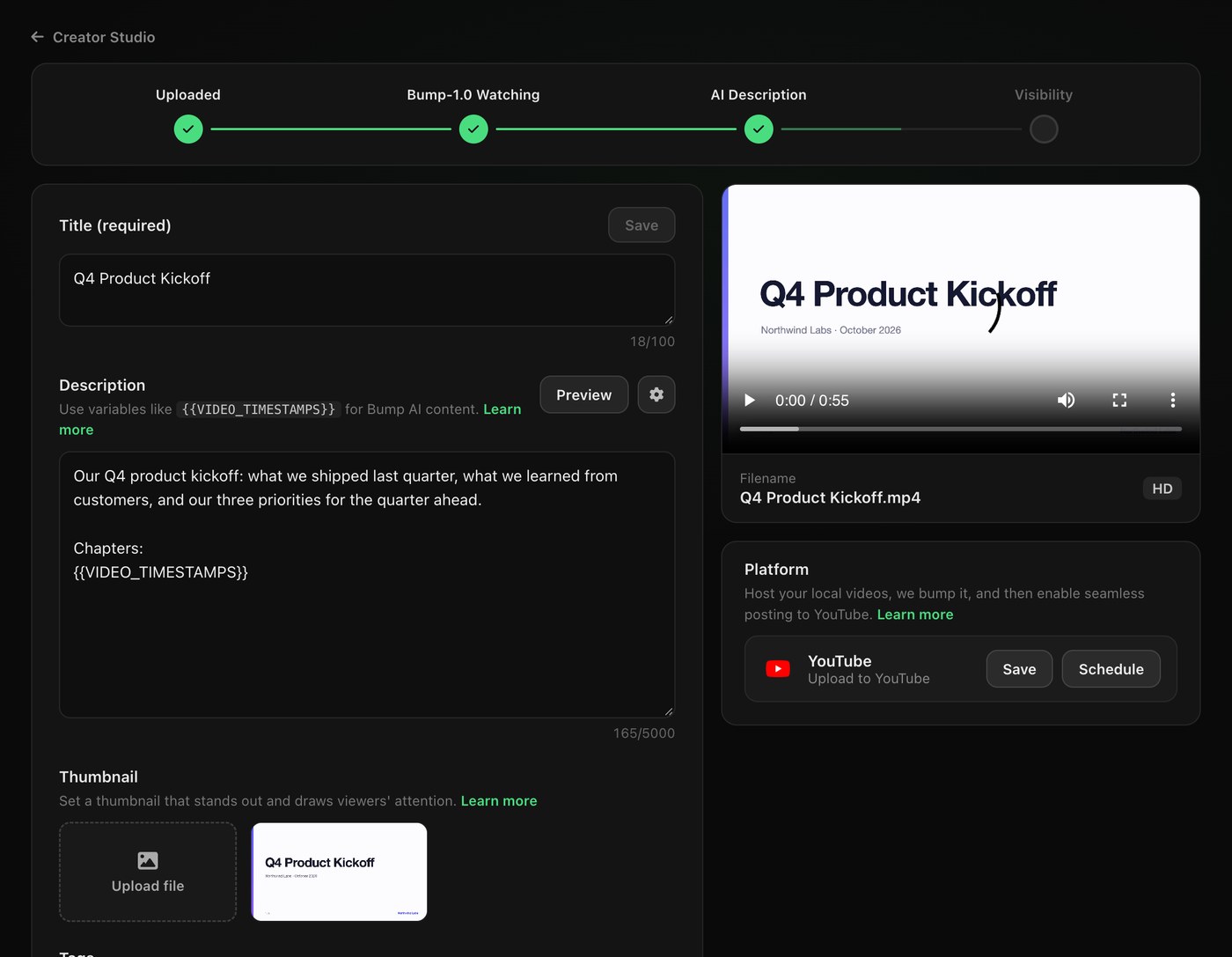Viewport: 1232px width, 957px height.
Task: Click the Bump-1.0 Watching step label
Action: (473, 95)
